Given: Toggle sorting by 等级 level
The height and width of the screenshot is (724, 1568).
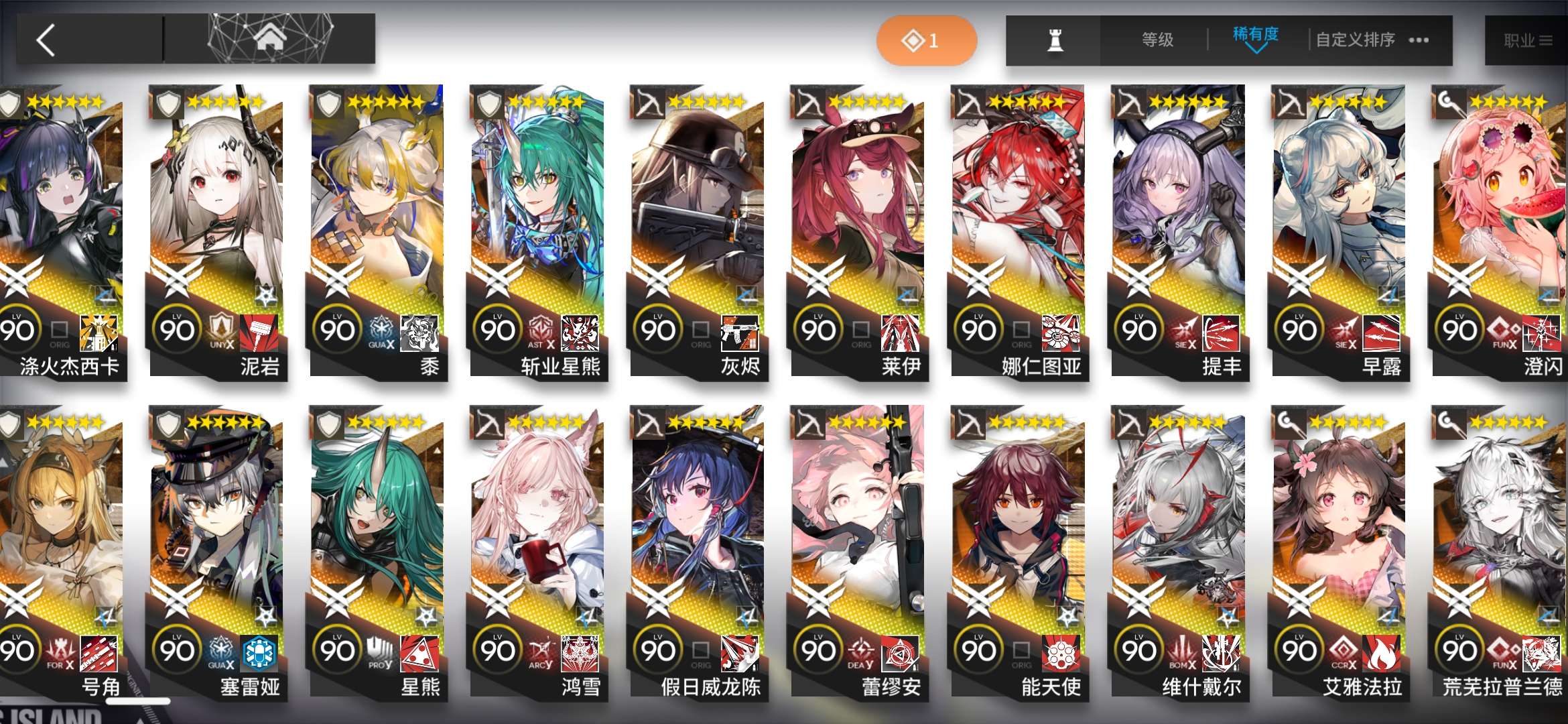Looking at the screenshot, I should [1157, 40].
